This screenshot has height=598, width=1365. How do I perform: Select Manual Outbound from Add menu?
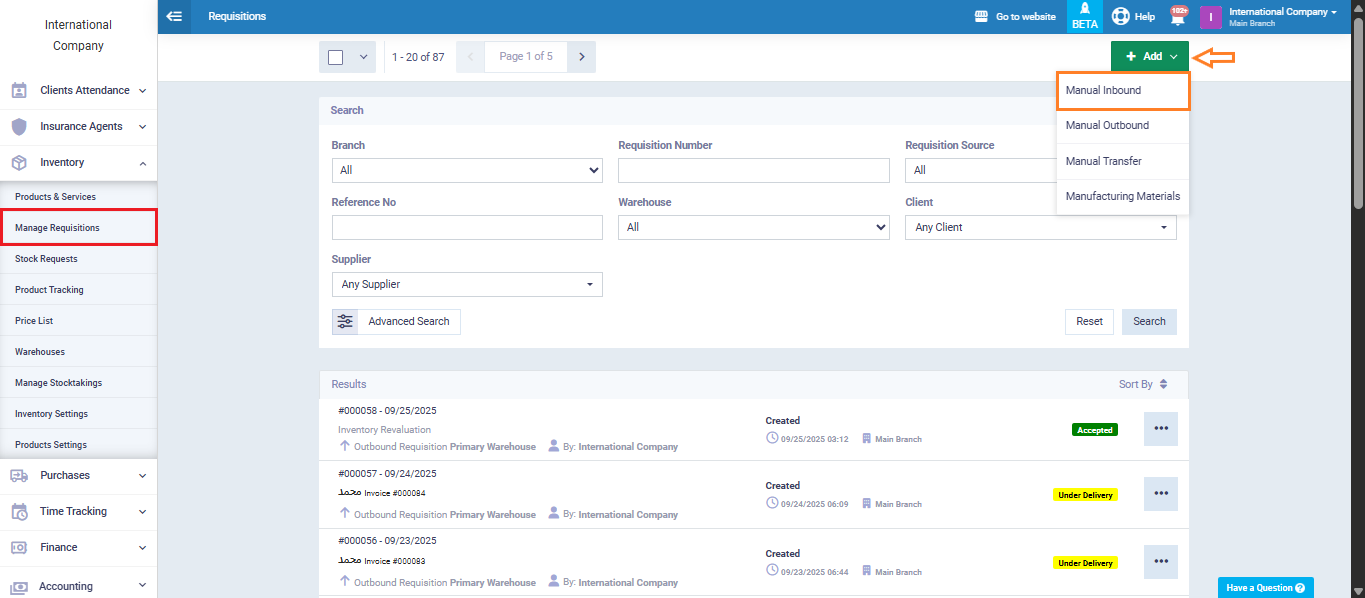click(x=1107, y=126)
